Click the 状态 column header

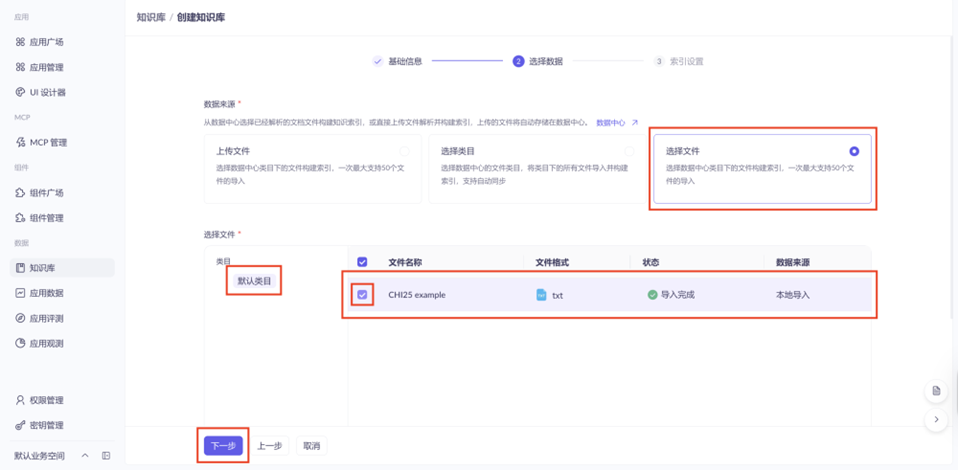pos(651,262)
